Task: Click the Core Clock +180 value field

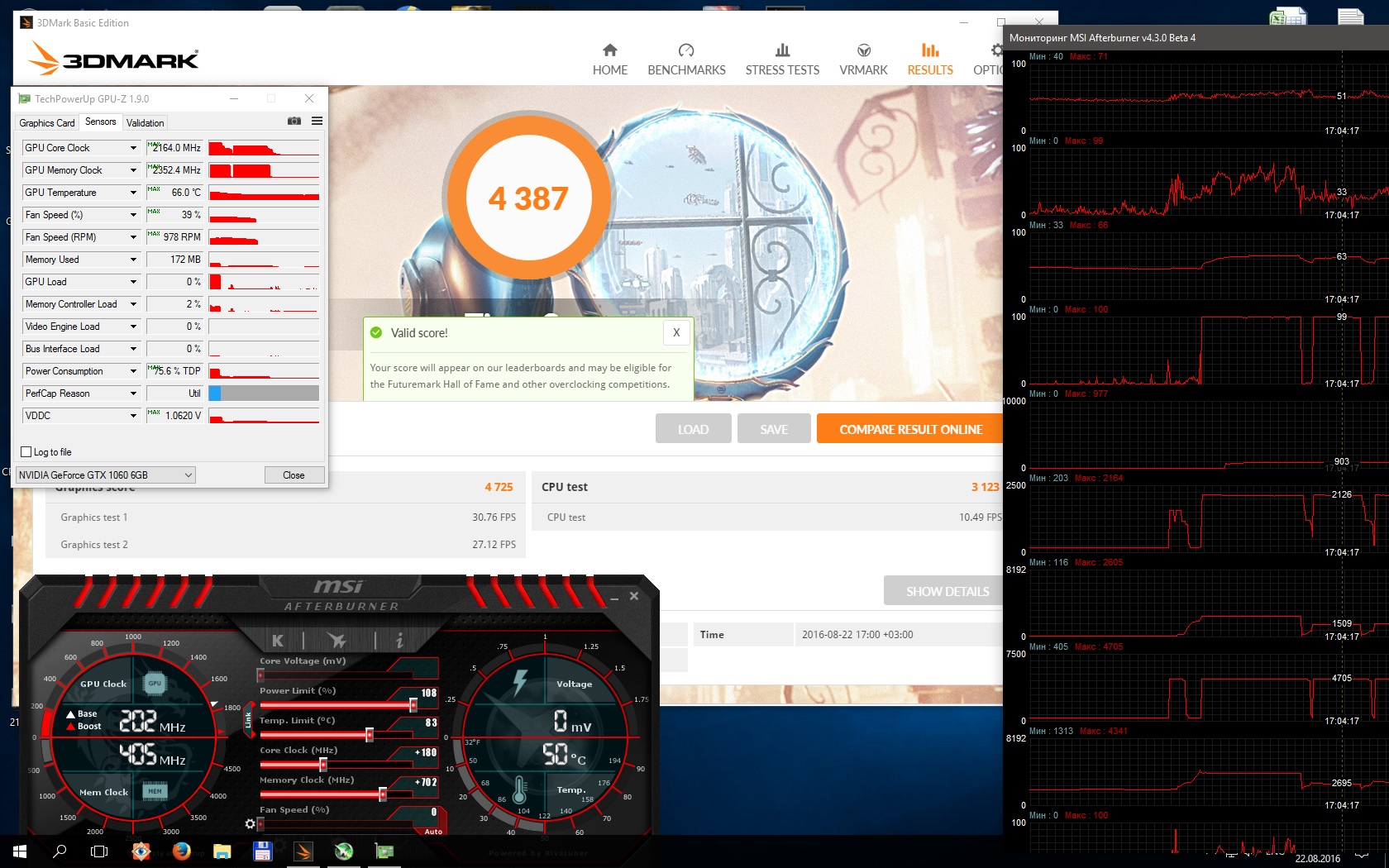Action: click(x=425, y=752)
